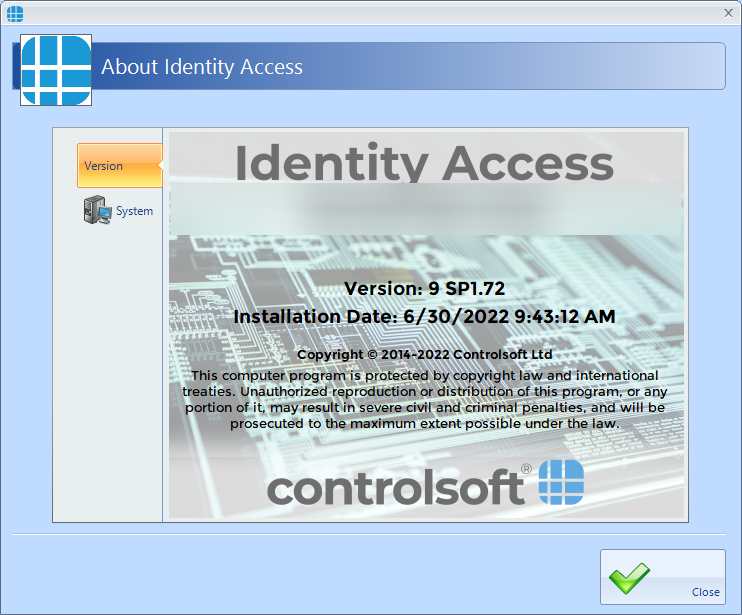
Task: Click the 'Copyright © 2014-2022 Controlsoft Ltd' line
Action: click(424, 354)
